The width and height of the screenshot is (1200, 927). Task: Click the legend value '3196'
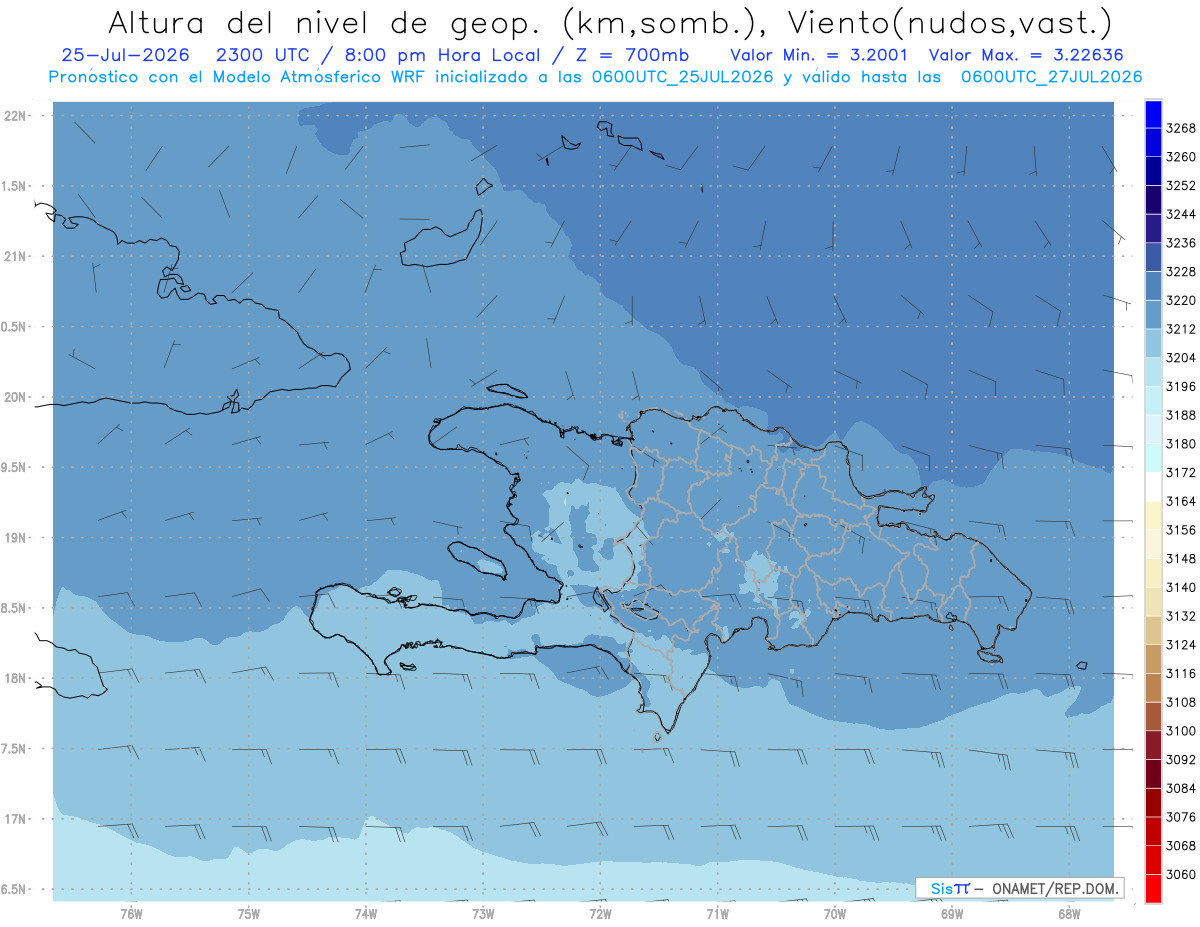click(1181, 387)
